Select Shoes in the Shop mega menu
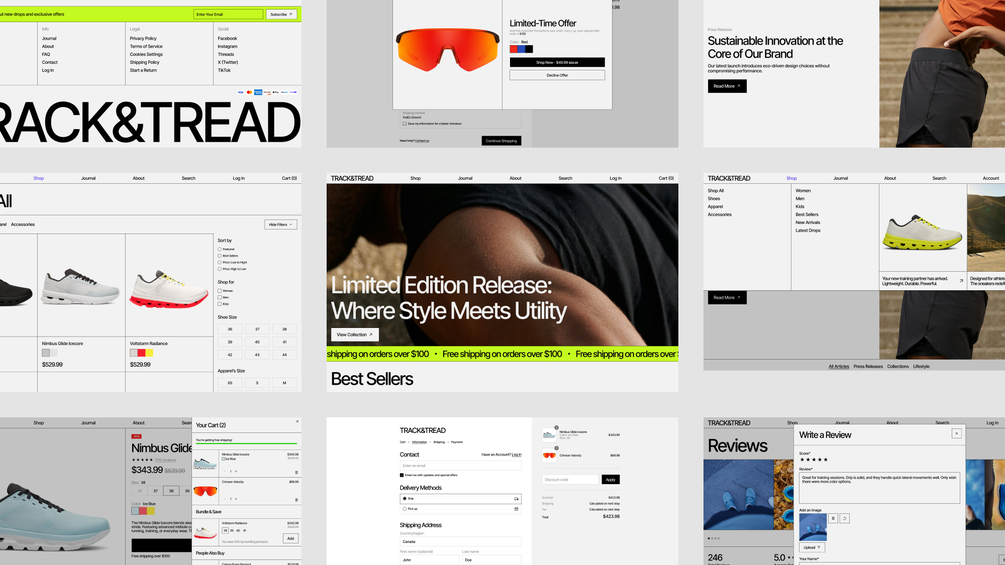 point(713,199)
